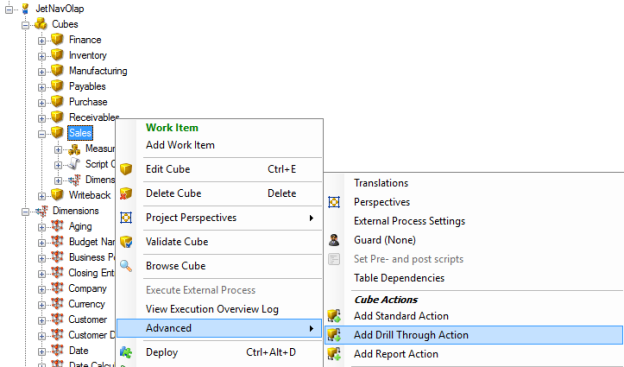Click the Delete Cube red-x icon

tap(126, 193)
